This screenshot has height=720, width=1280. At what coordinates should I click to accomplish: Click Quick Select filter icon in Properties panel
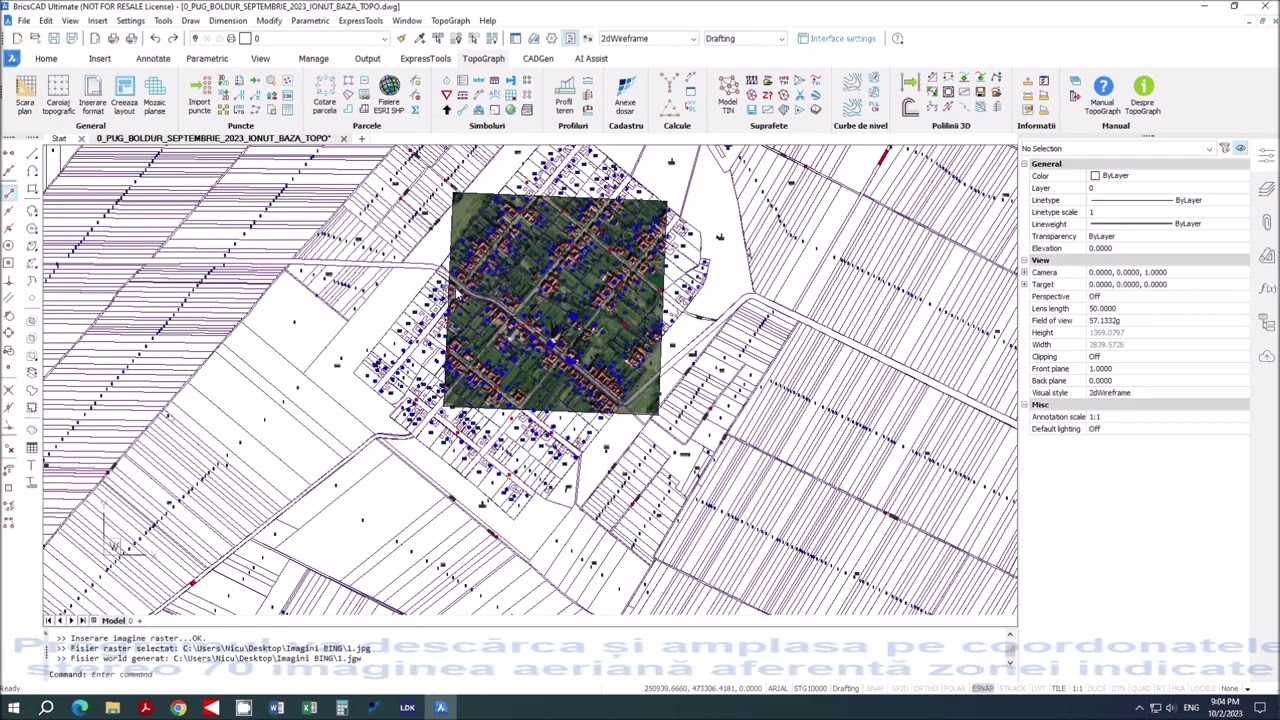pyautogui.click(x=1224, y=148)
